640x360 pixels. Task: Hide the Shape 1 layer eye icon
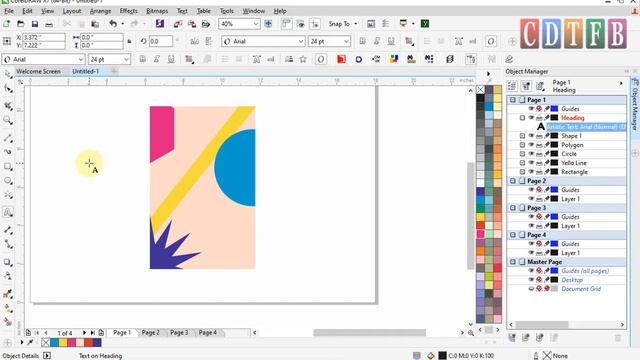pos(531,136)
